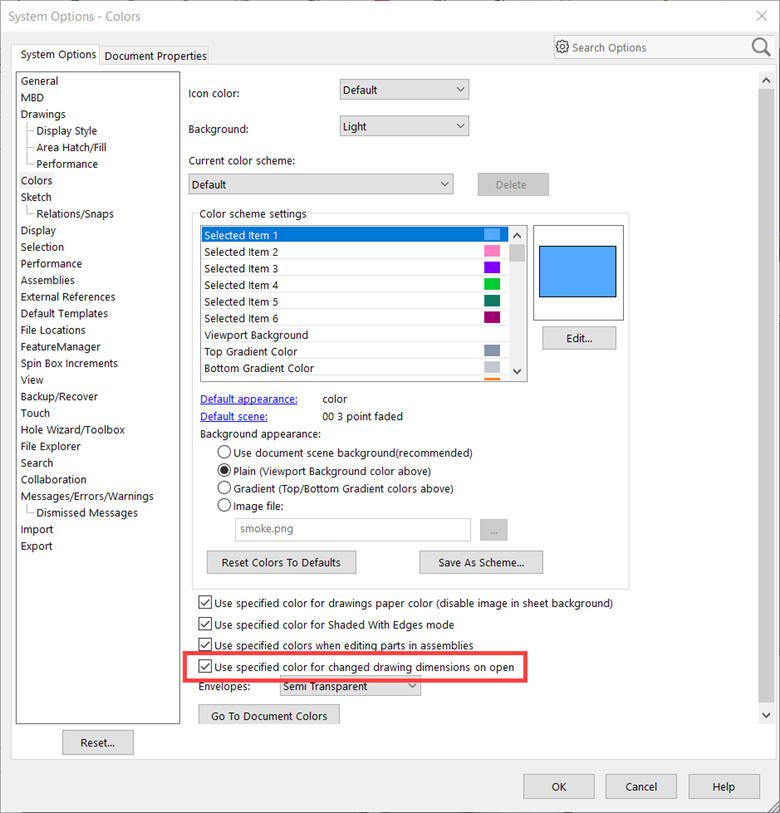Open Backup/Recover settings
Screen dimensions: 780x813
pos(59,396)
